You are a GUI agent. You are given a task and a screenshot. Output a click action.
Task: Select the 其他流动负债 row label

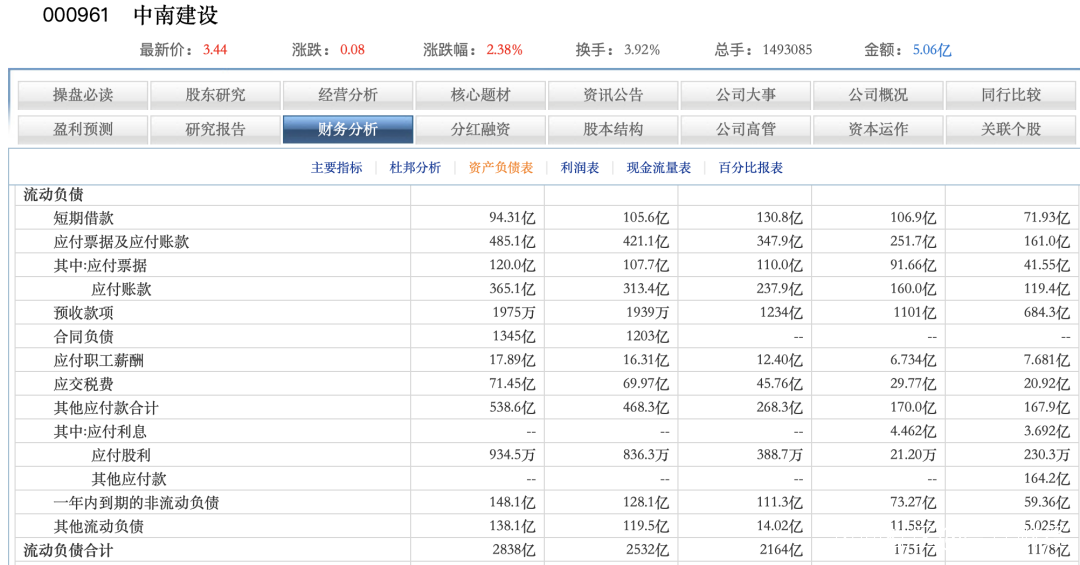[98, 526]
